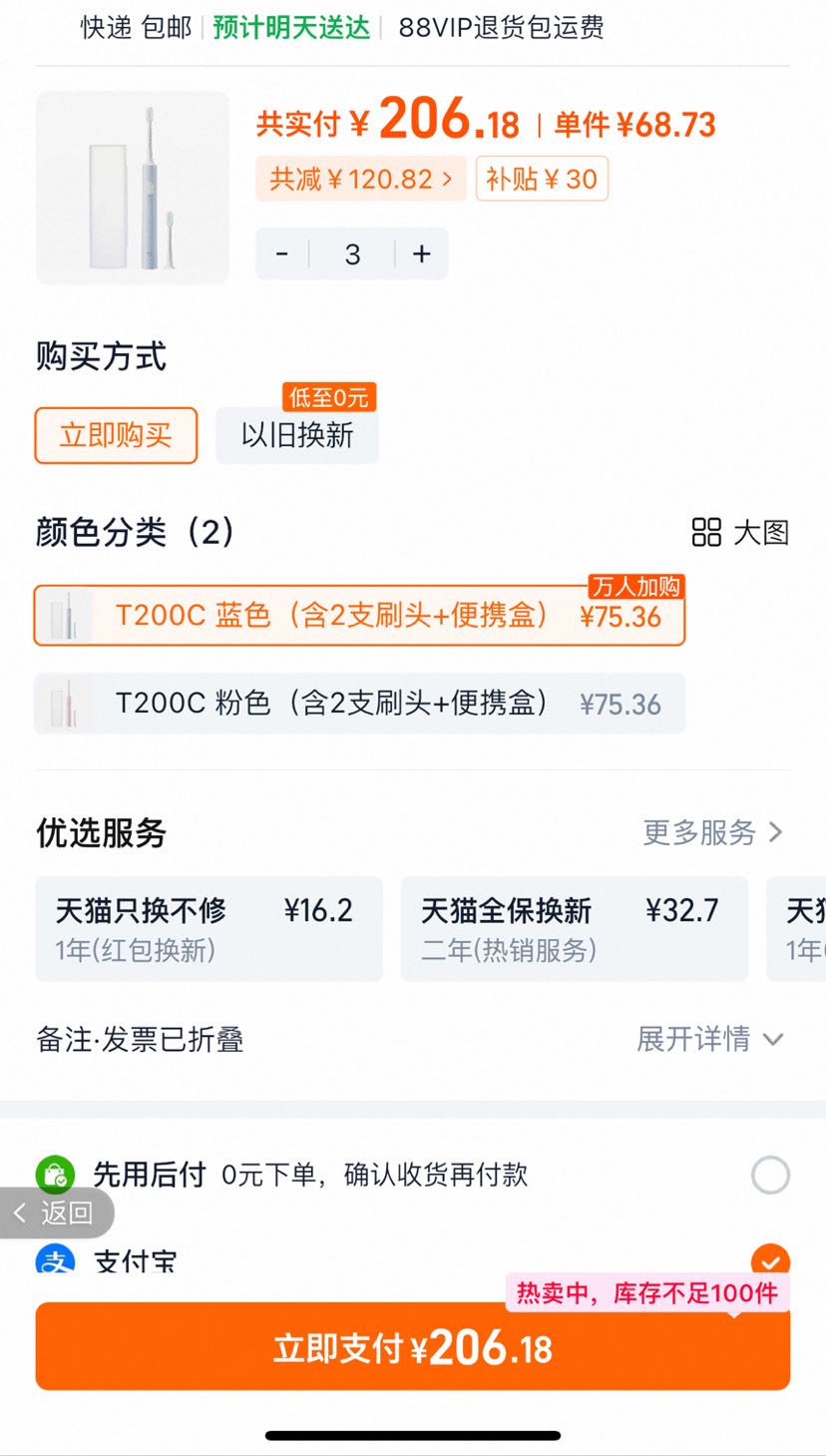
Task: Choose T200C 粉色 color option
Action: point(360,704)
